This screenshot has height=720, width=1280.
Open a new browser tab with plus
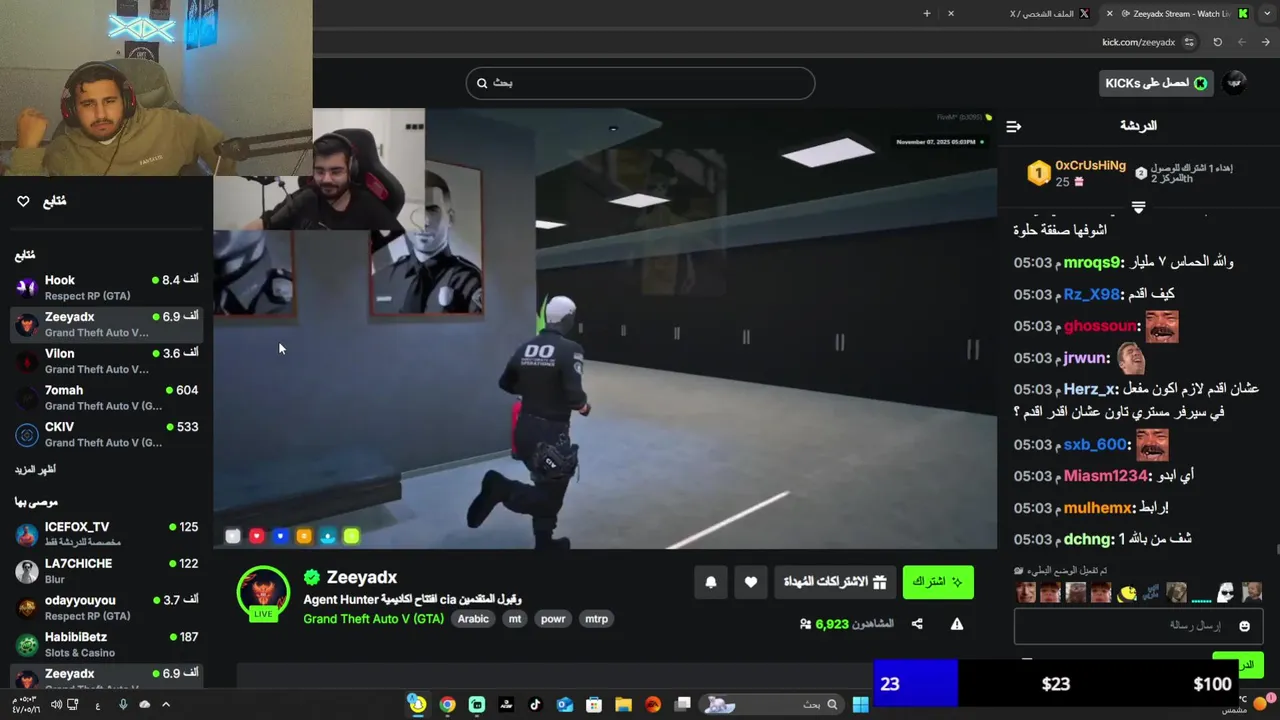pos(927,13)
